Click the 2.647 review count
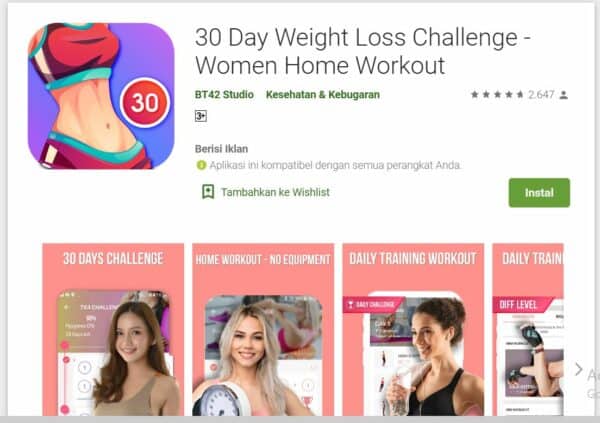The image size is (600, 423). (x=541, y=95)
